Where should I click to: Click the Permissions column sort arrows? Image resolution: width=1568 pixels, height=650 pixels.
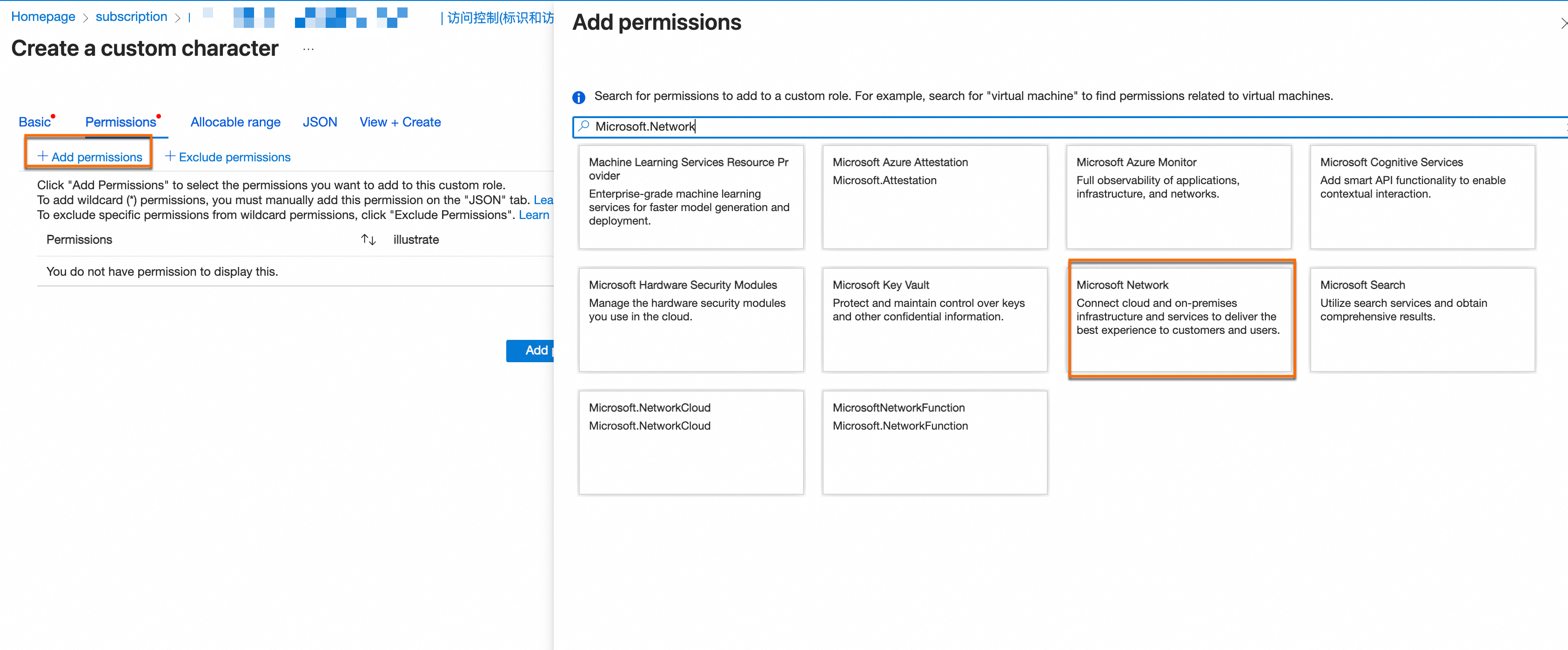(x=368, y=239)
